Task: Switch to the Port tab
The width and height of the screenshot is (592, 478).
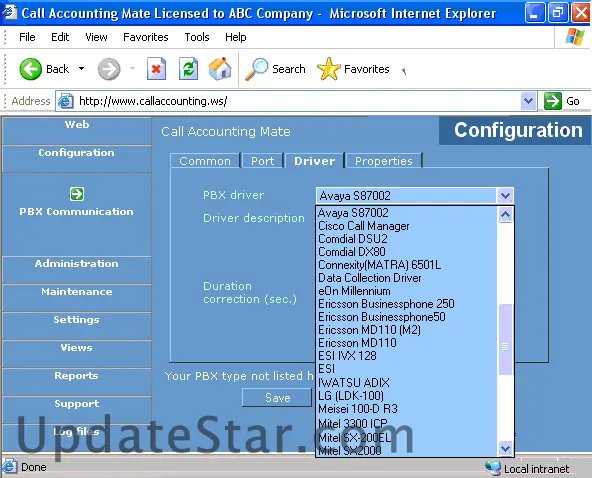Action: tap(262, 161)
